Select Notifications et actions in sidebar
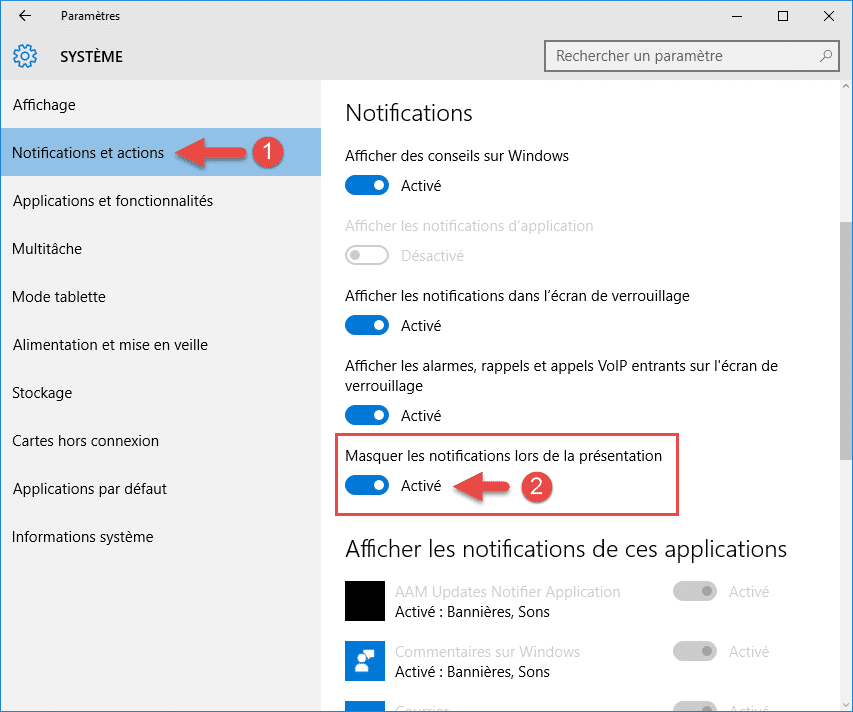The height and width of the screenshot is (712, 853). tap(161, 152)
